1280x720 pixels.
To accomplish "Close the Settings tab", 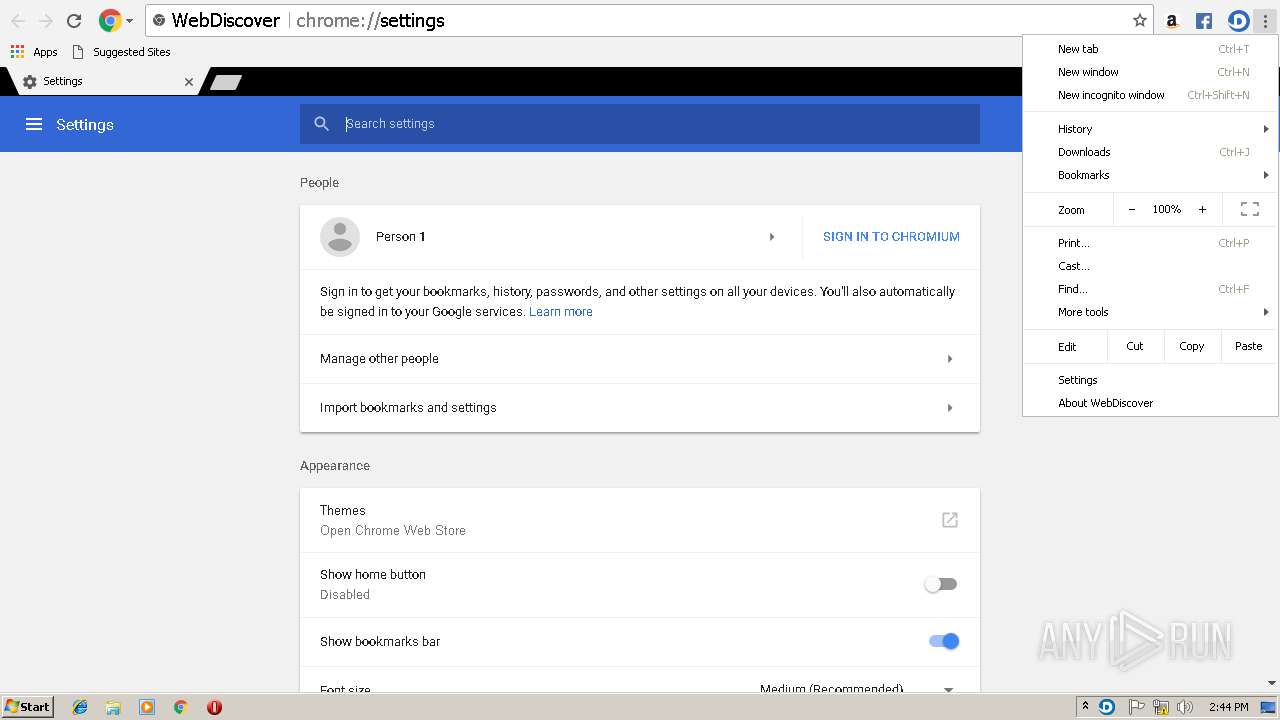I will click(189, 82).
